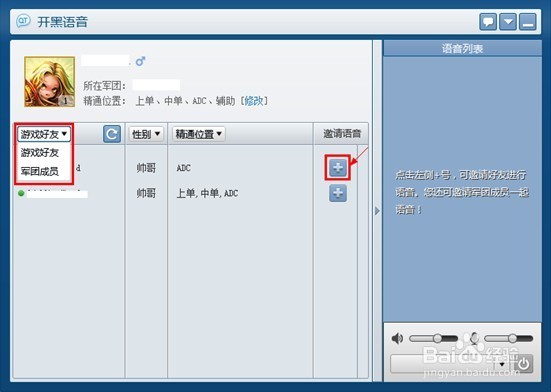Click the microphone icon

tap(474, 338)
